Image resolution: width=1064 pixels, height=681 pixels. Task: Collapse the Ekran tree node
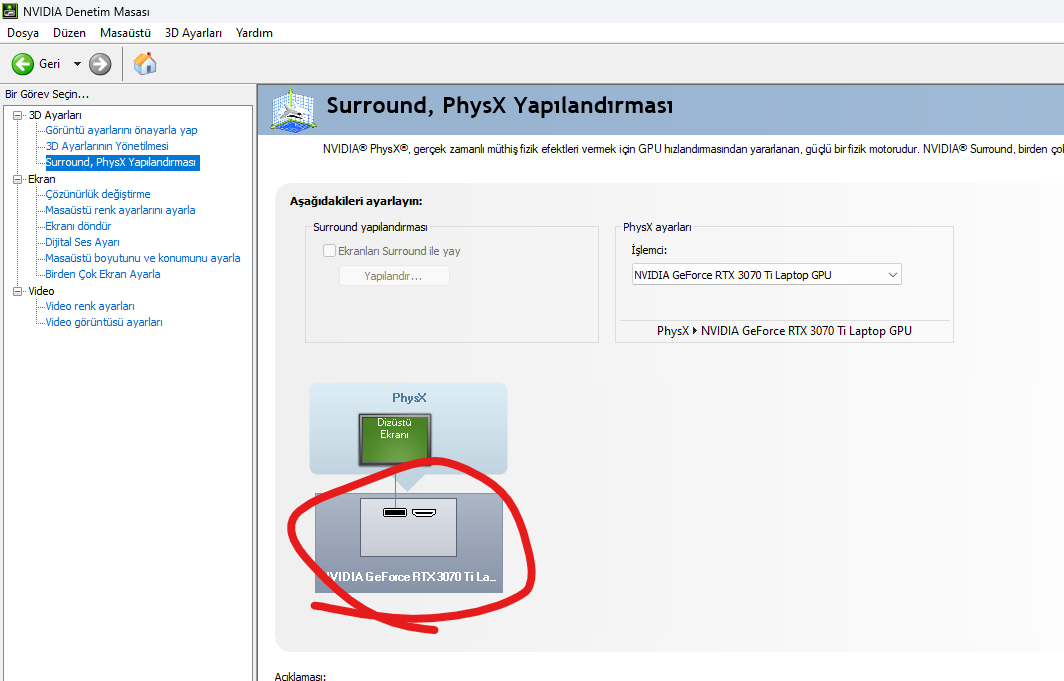[18, 180]
